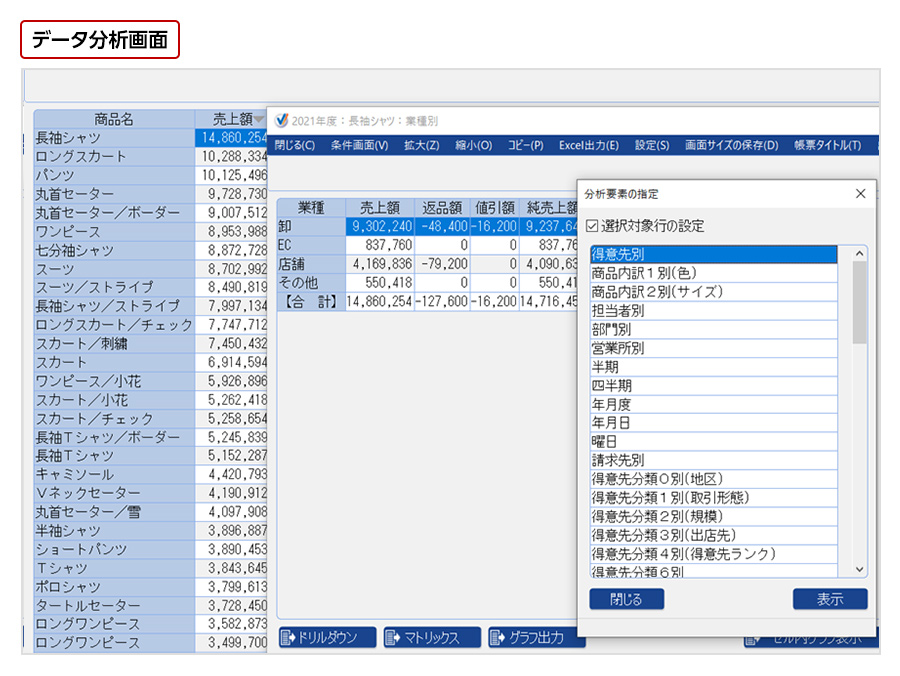This screenshot has height=676, width=900.
Task: Select 営業所別 in the list
Action: 714,348
